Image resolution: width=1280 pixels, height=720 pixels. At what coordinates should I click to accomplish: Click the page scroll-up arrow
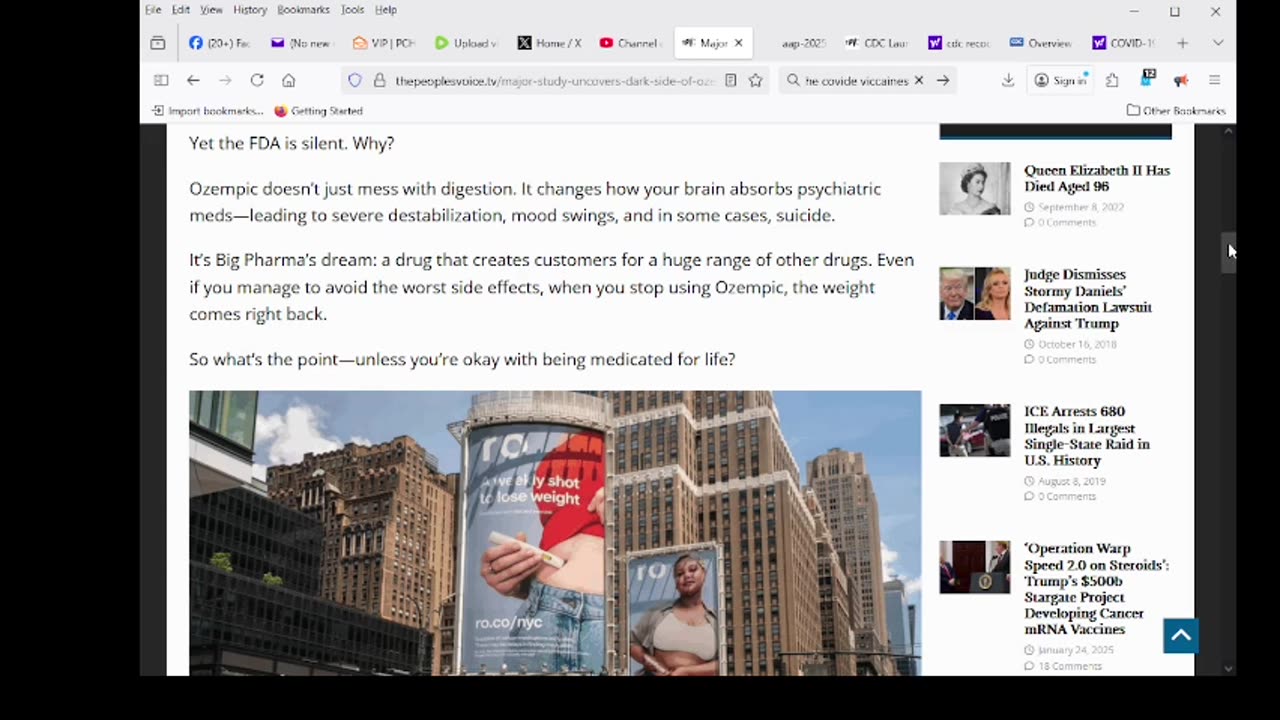[x=1229, y=131]
